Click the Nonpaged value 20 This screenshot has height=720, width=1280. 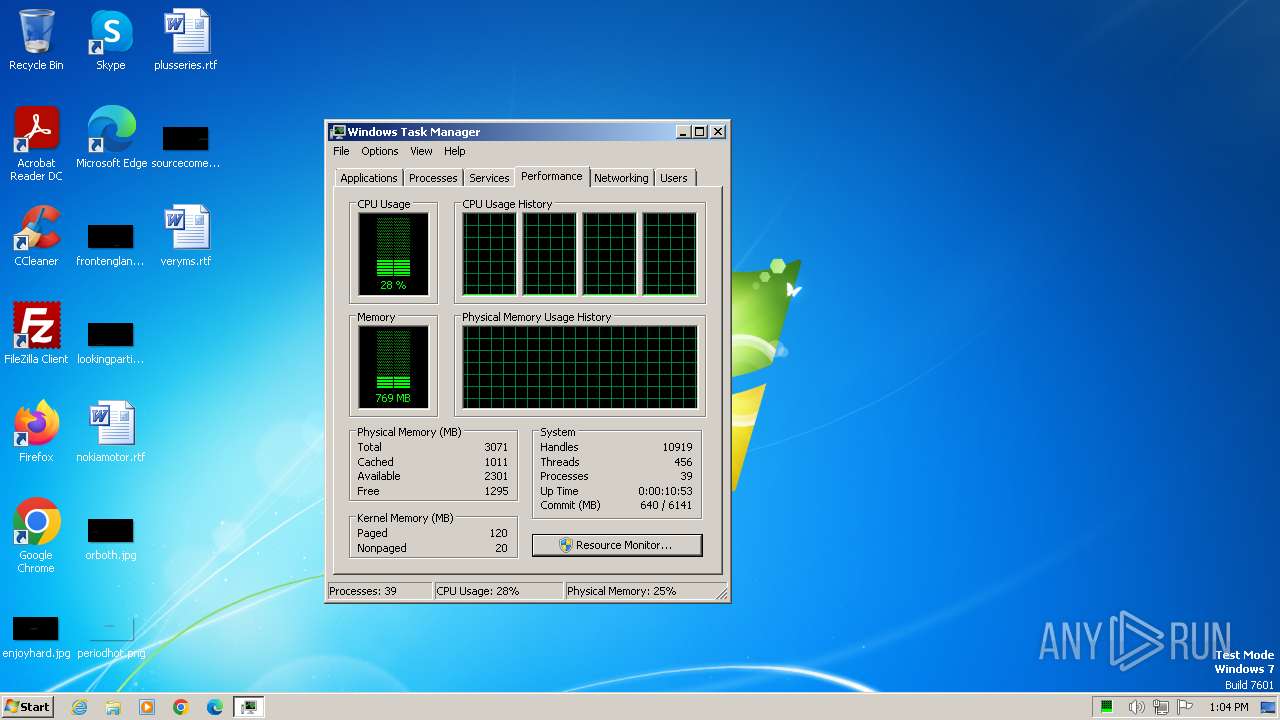[501, 548]
